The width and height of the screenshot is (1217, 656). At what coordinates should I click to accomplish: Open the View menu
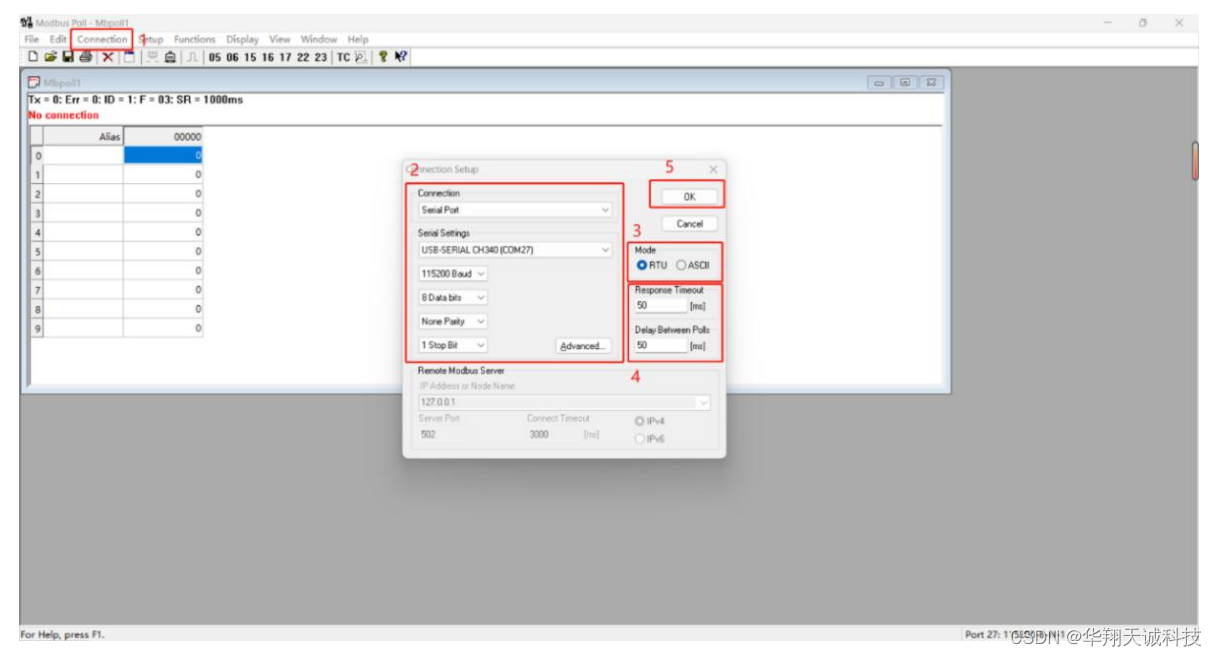279,40
